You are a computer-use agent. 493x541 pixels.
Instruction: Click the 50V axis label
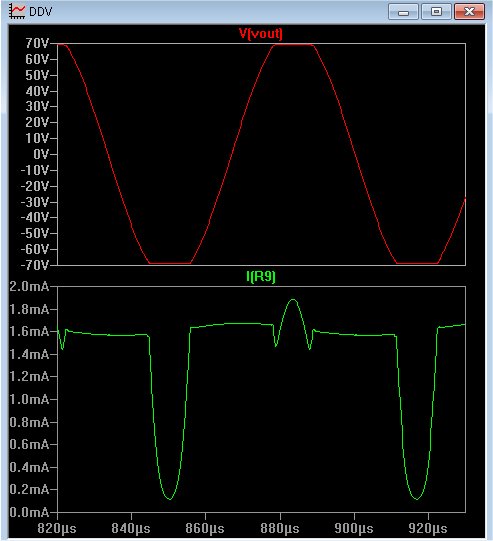pyautogui.click(x=37, y=75)
